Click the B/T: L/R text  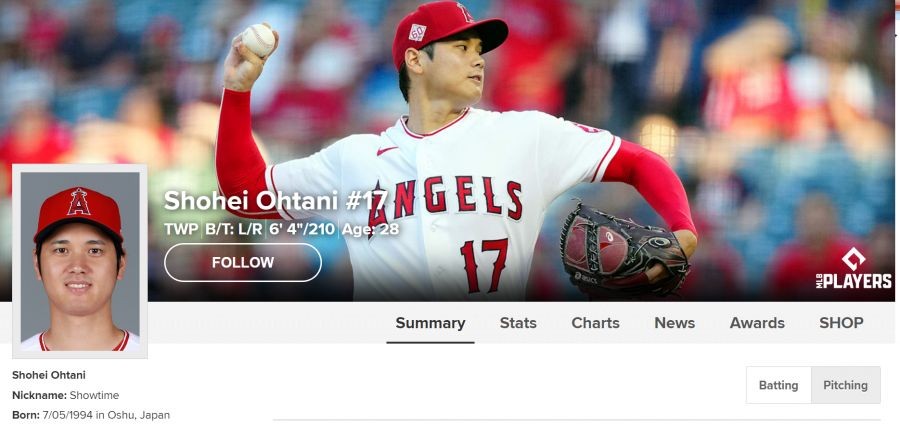click(x=234, y=229)
